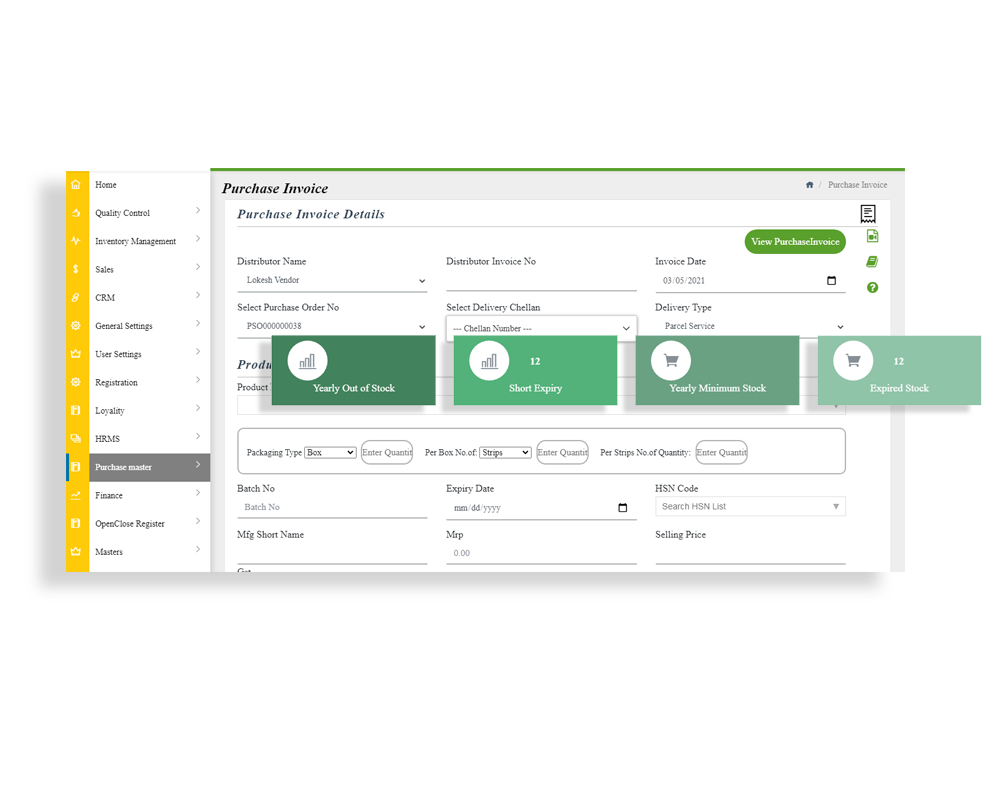Click the home icon in breadcrumb
Screen dimensions: 1000x800
809,185
